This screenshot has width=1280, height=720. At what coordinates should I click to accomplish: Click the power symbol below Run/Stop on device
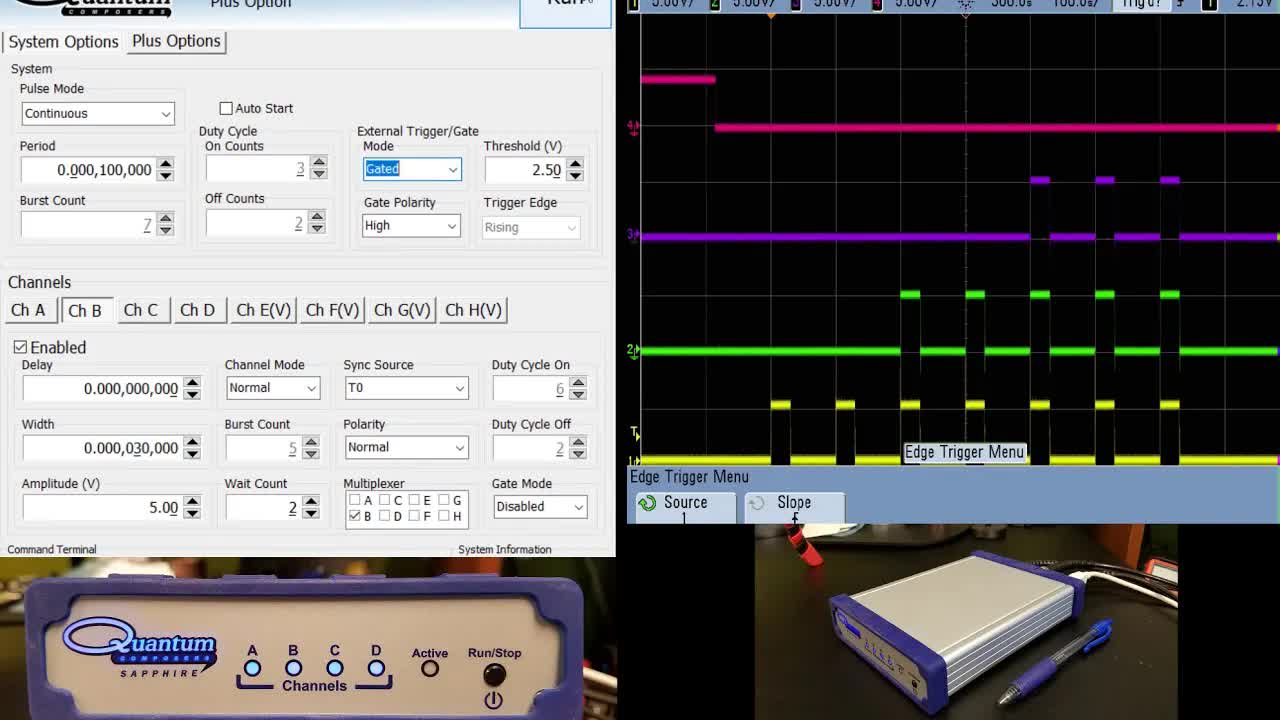(x=493, y=700)
